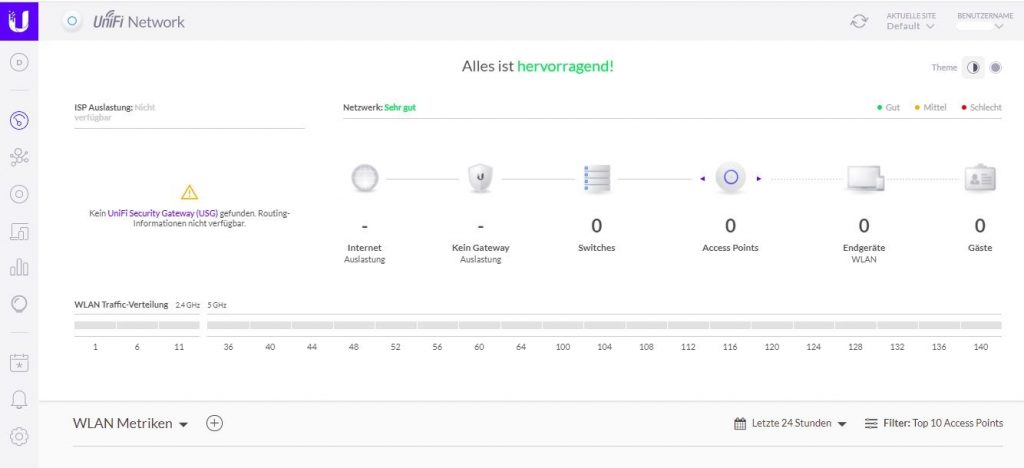Open the Events calendar icon in sidebar

[19, 363]
